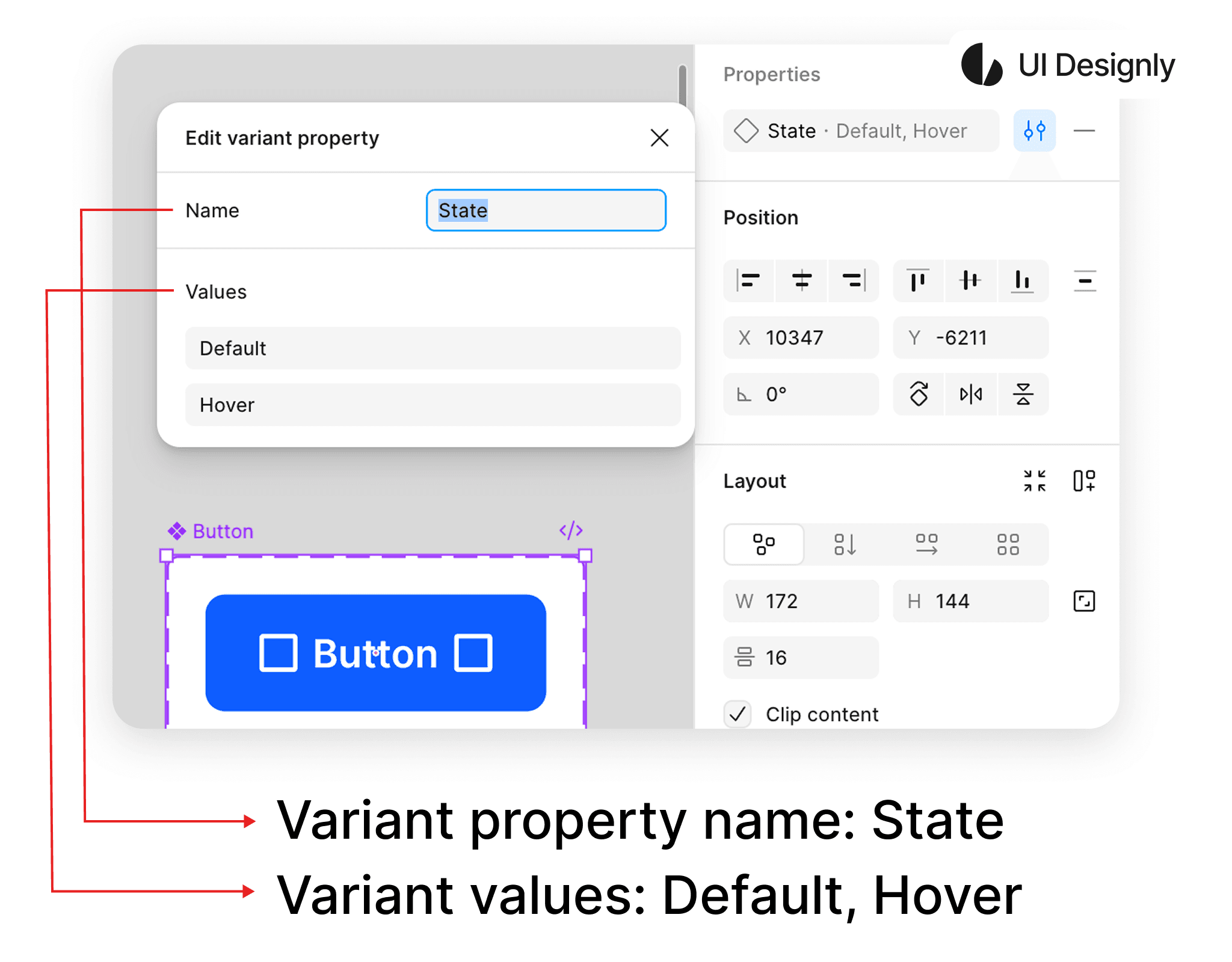1232x962 pixels.
Task: Toggle the Clip content checkbox
Action: (x=738, y=714)
